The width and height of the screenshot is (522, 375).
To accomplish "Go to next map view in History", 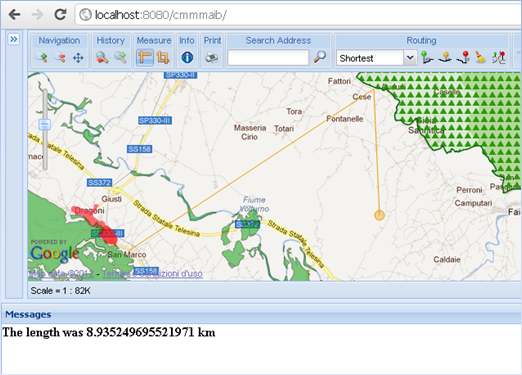I will [120, 58].
